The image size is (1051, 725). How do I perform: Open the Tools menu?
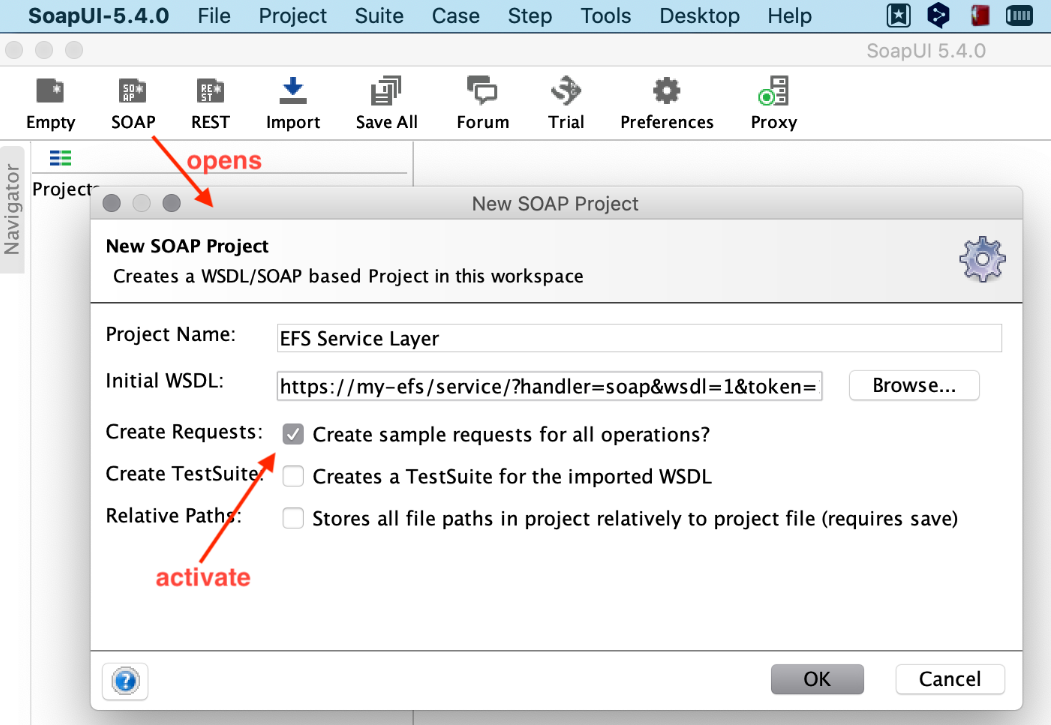606,15
